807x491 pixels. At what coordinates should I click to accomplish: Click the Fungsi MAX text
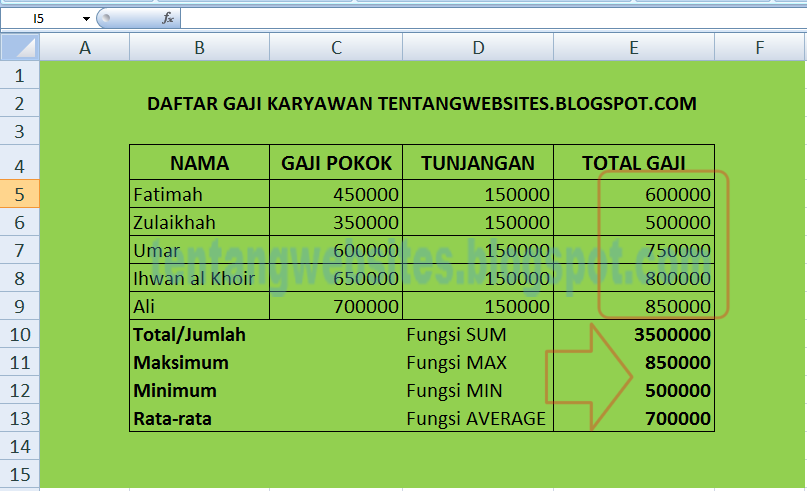pyautogui.click(x=457, y=362)
